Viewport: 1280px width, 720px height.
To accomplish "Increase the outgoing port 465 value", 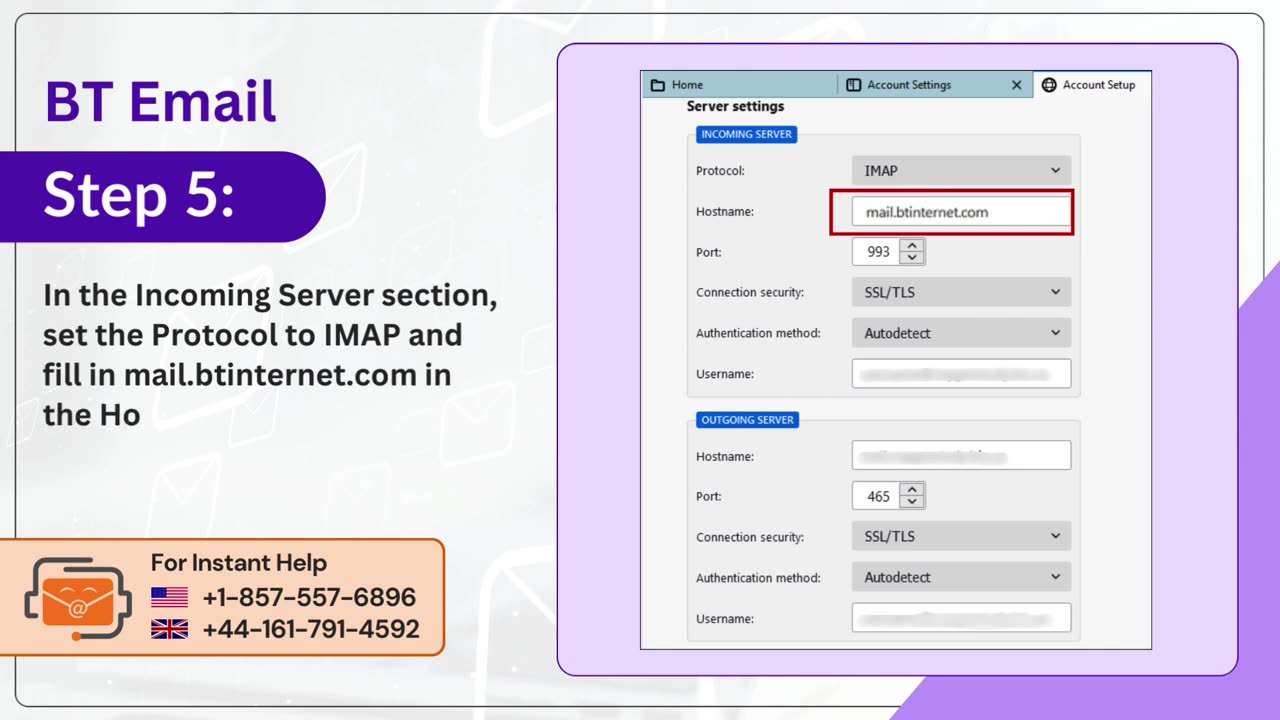I will 911,490.
